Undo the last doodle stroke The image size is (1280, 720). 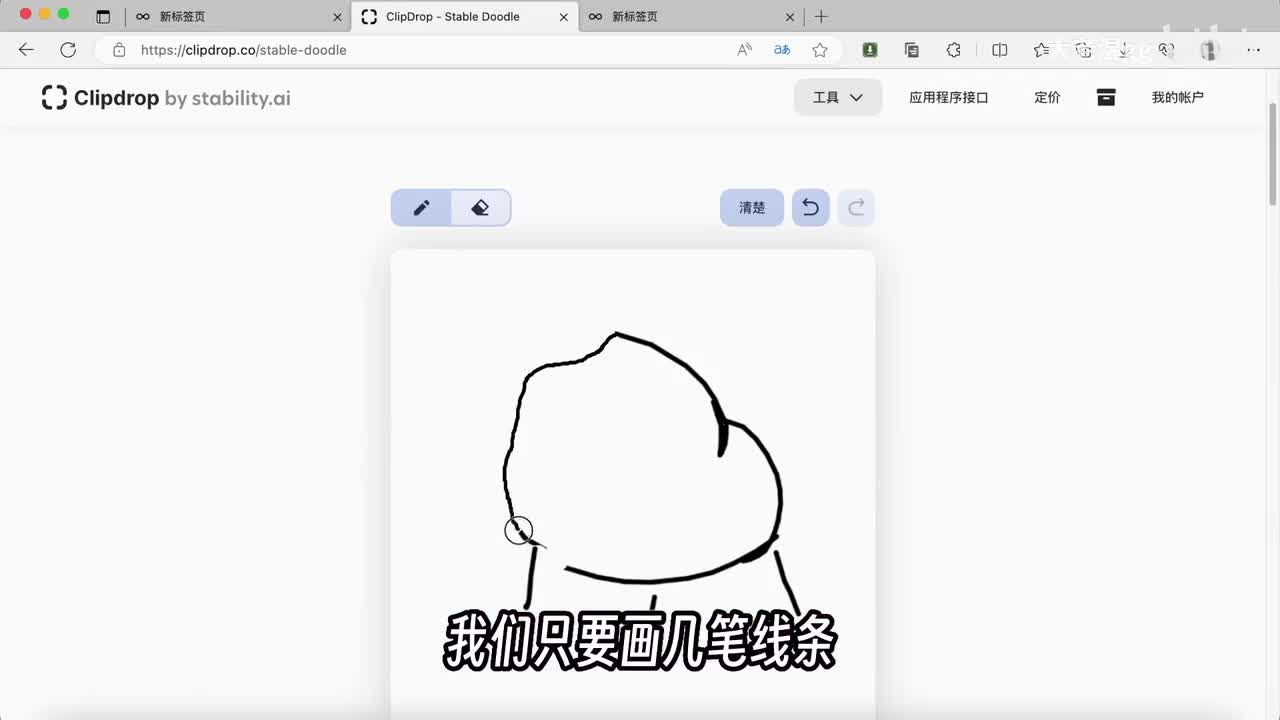(810, 208)
